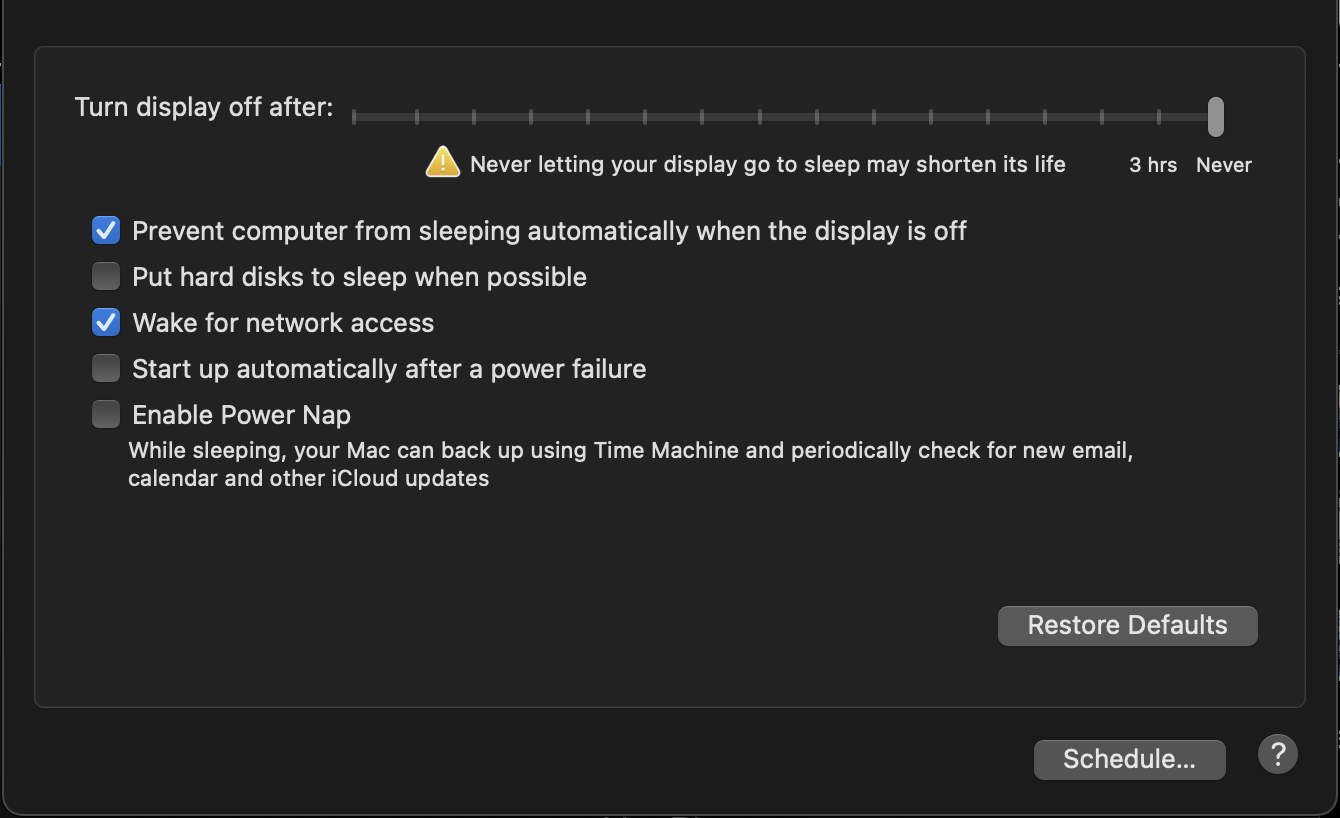
Task: Click the display sleep warning message text
Action: point(767,165)
